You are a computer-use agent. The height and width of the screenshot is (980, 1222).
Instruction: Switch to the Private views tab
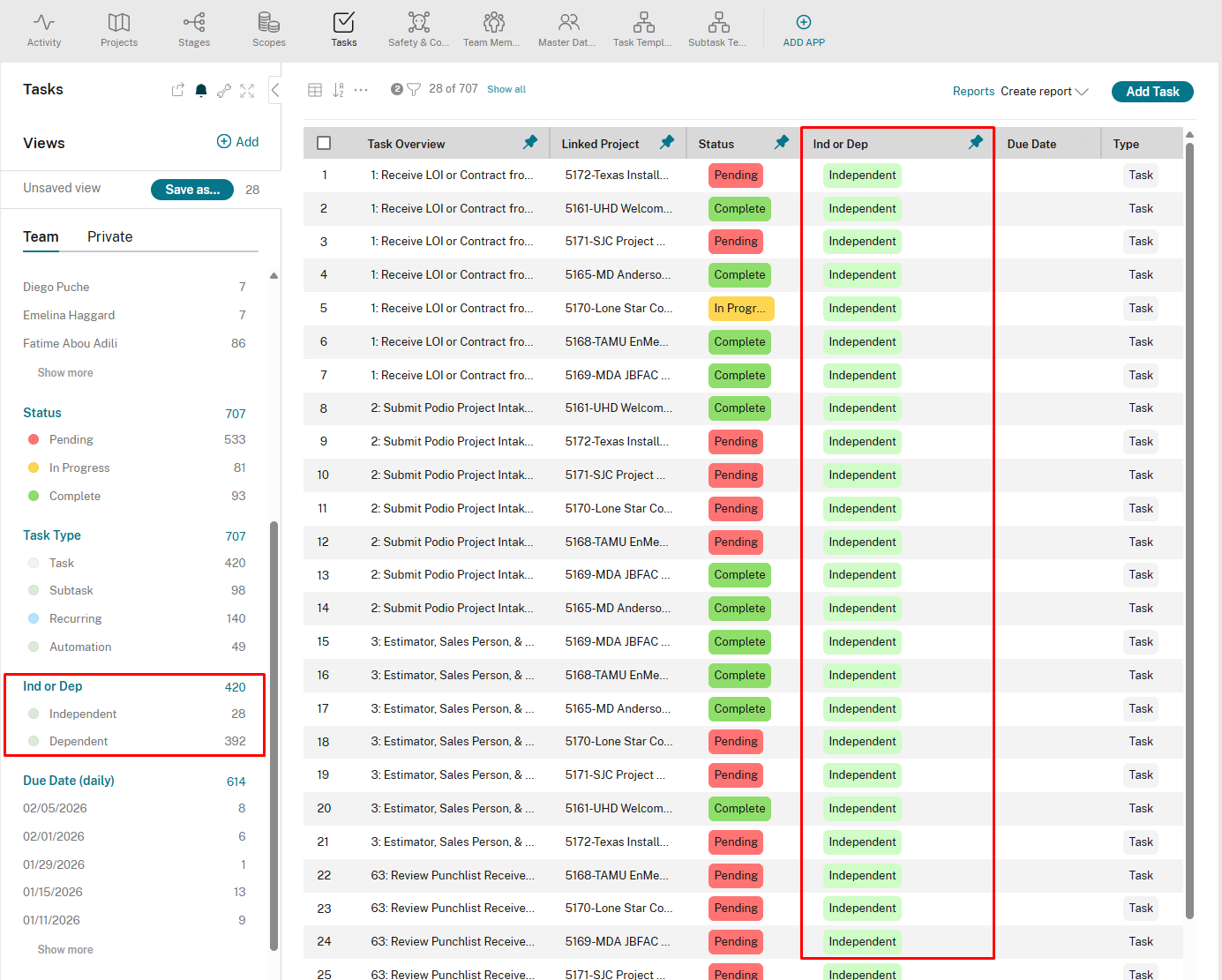(x=109, y=236)
